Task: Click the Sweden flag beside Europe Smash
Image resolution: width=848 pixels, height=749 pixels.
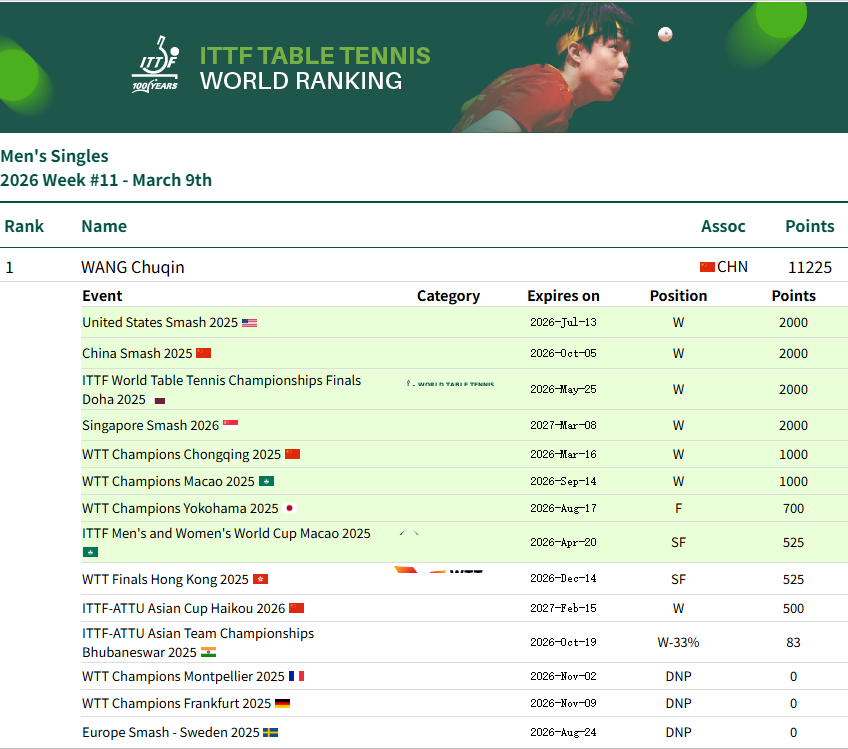Action: point(270,733)
